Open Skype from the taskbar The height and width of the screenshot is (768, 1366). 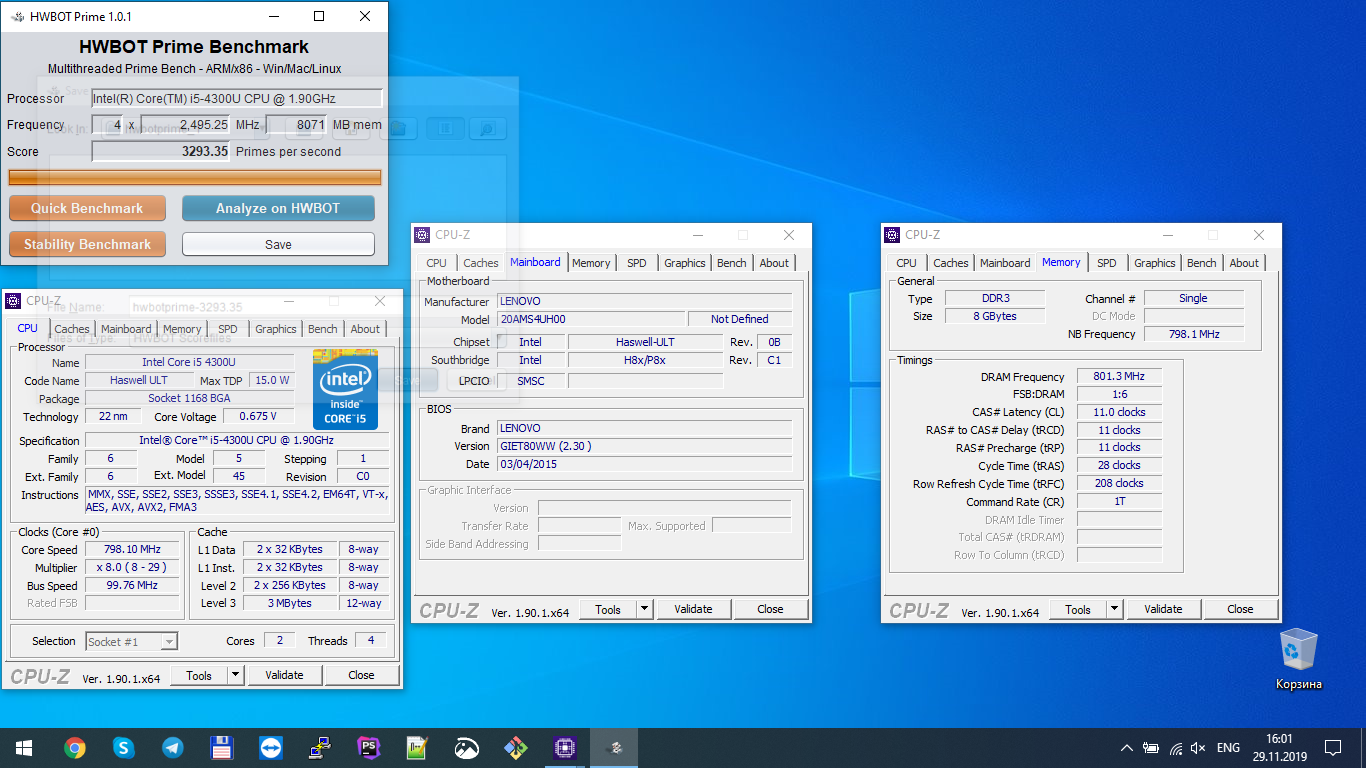click(123, 747)
